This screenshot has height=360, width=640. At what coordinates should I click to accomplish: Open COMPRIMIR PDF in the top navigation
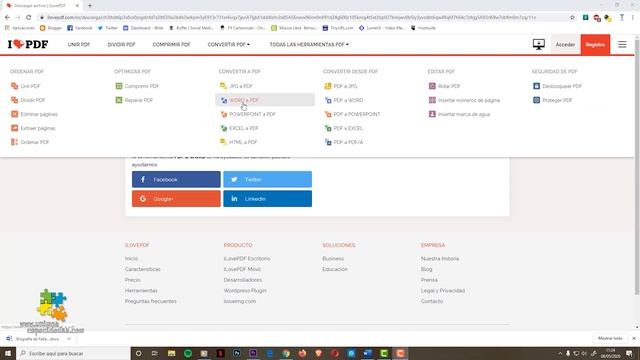point(171,44)
